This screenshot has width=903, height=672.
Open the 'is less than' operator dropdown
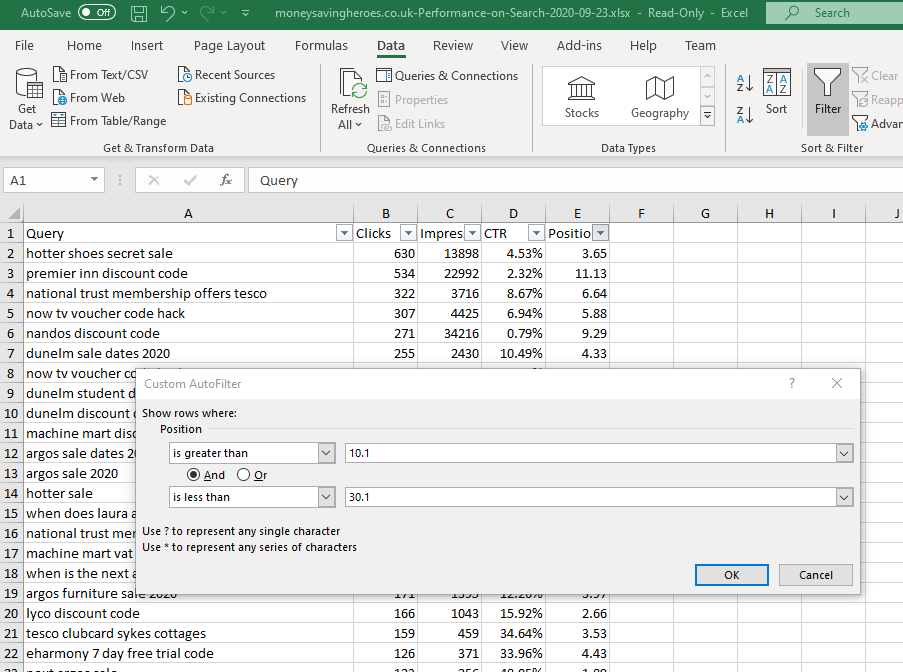[x=326, y=497]
